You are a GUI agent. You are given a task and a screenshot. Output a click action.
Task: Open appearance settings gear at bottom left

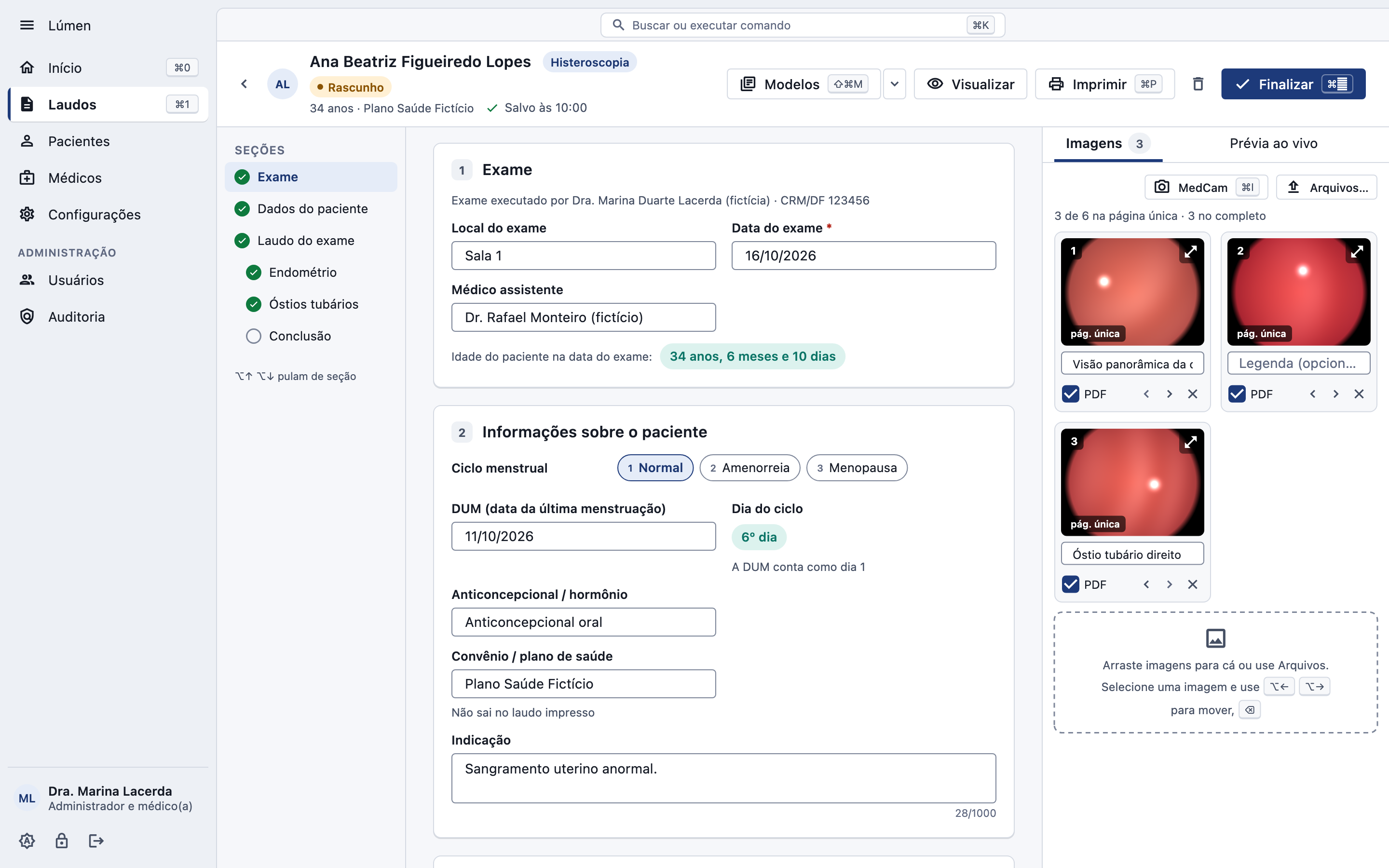27,841
